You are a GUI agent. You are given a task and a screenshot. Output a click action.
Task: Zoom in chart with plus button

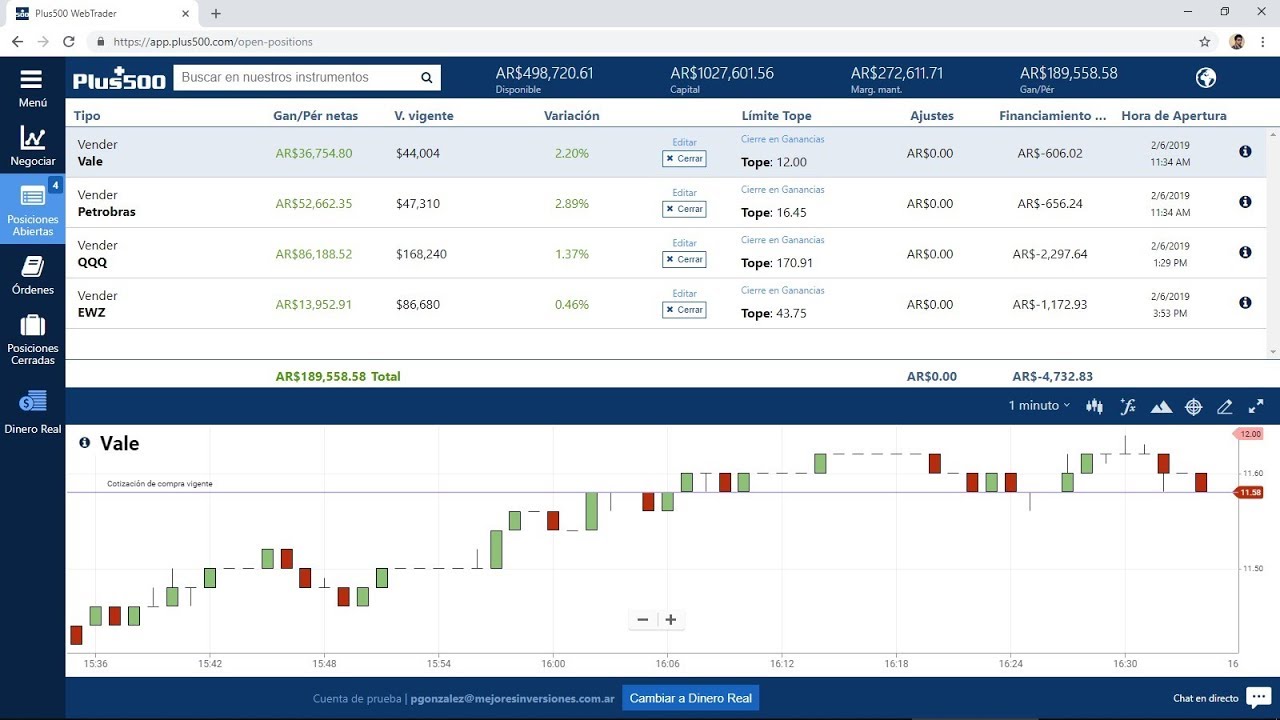pyautogui.click(x=671, y=619)
